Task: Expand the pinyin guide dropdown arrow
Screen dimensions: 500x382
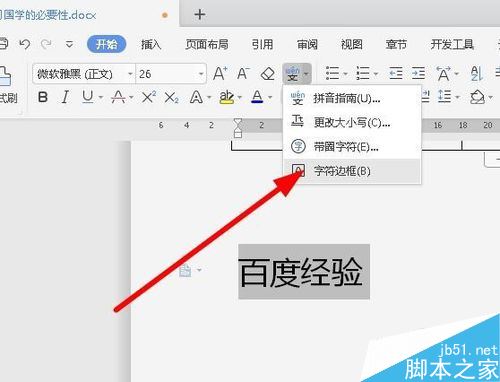Action: pos(306,74)
